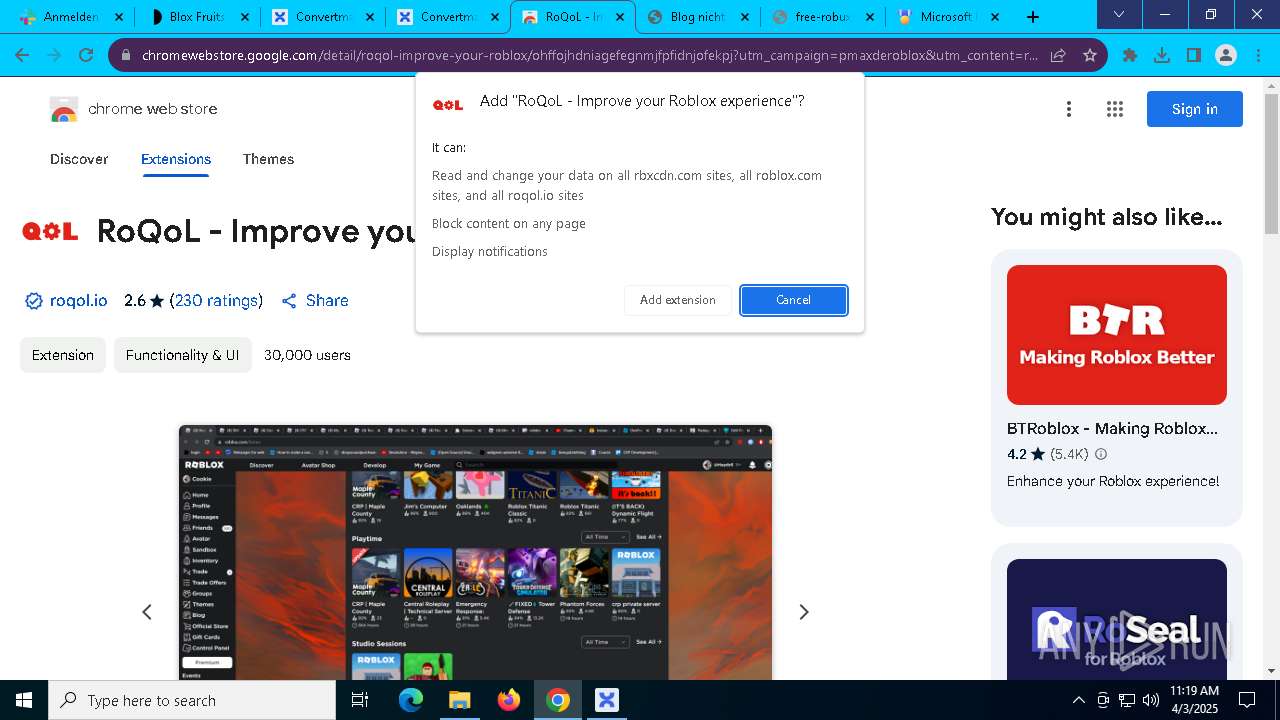The image size is (1280, 720).
Task: Open the Anmelden browser tab
Action: click(x=71, y=17)
